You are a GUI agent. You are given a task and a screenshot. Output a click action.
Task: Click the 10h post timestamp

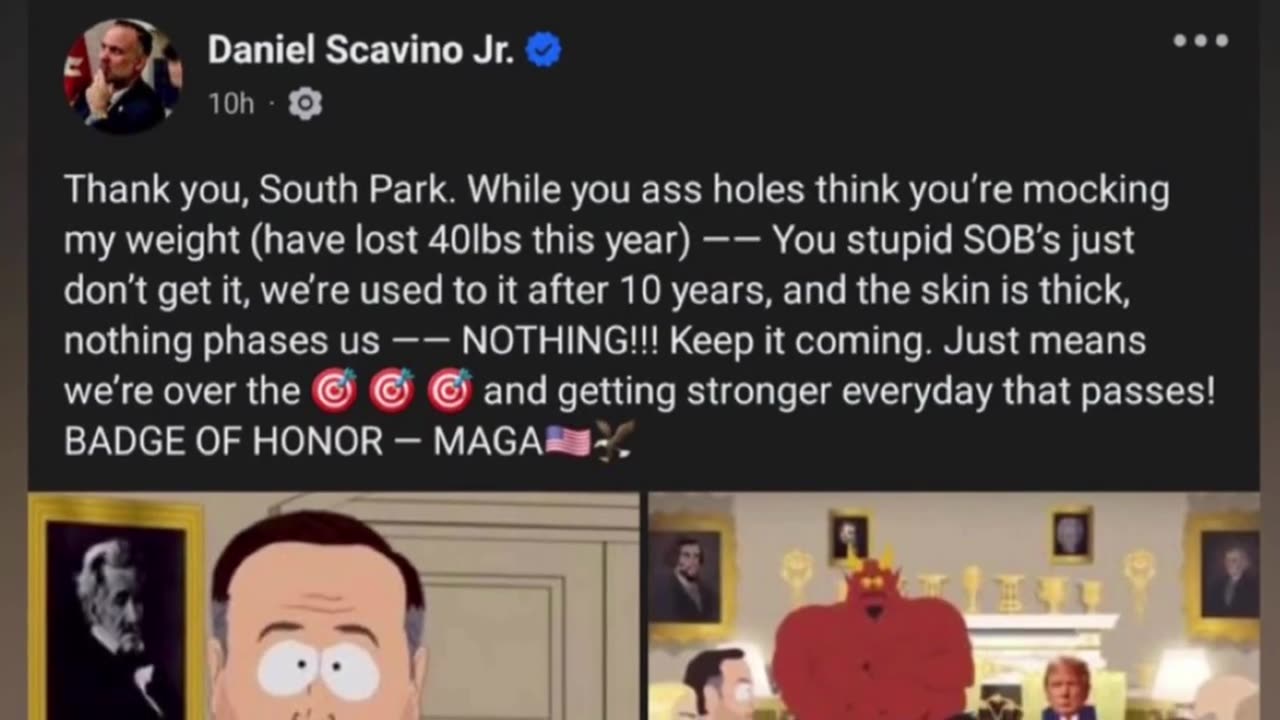(231, 103)
